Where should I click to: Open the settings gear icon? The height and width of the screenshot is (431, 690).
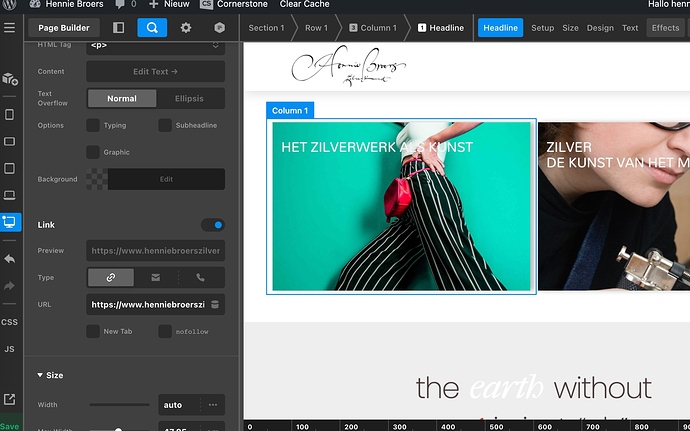click(x=186, y=28)
